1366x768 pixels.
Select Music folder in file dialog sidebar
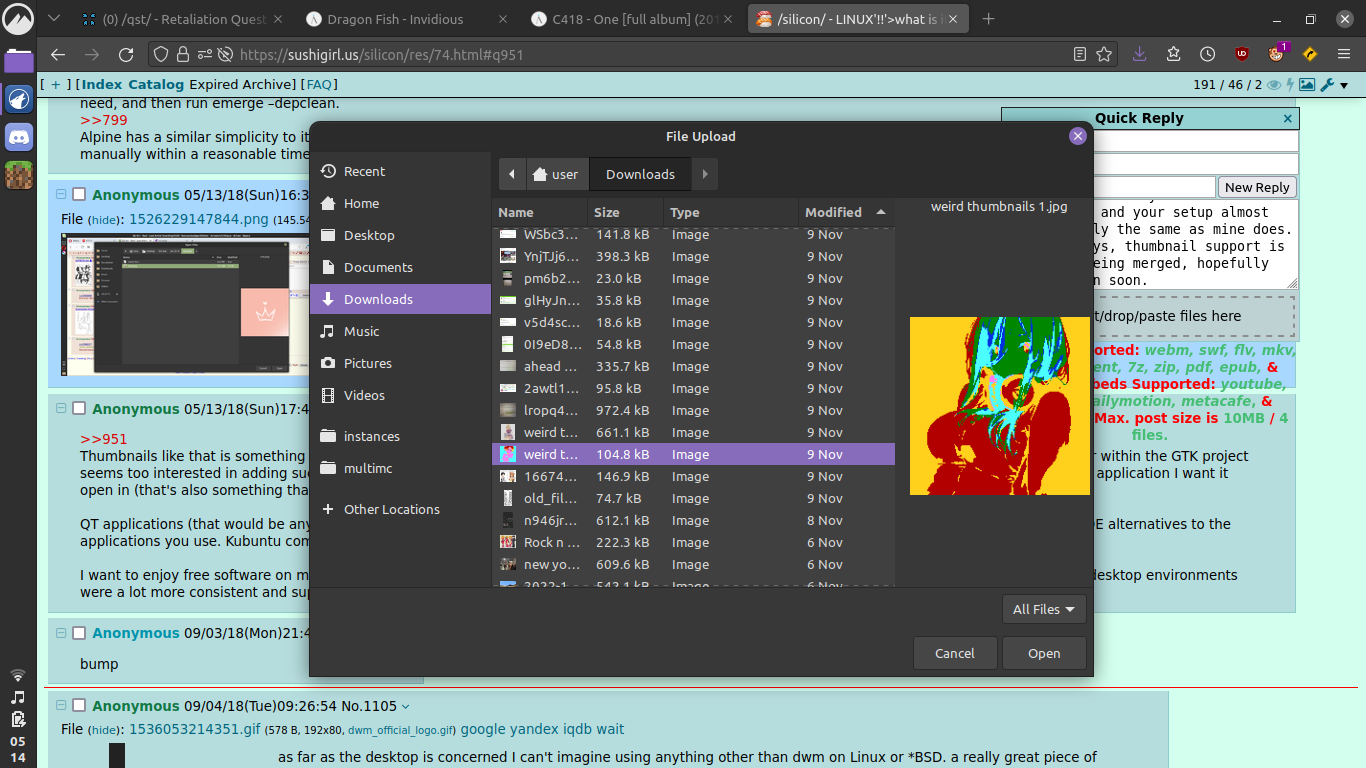click(361, 331)
